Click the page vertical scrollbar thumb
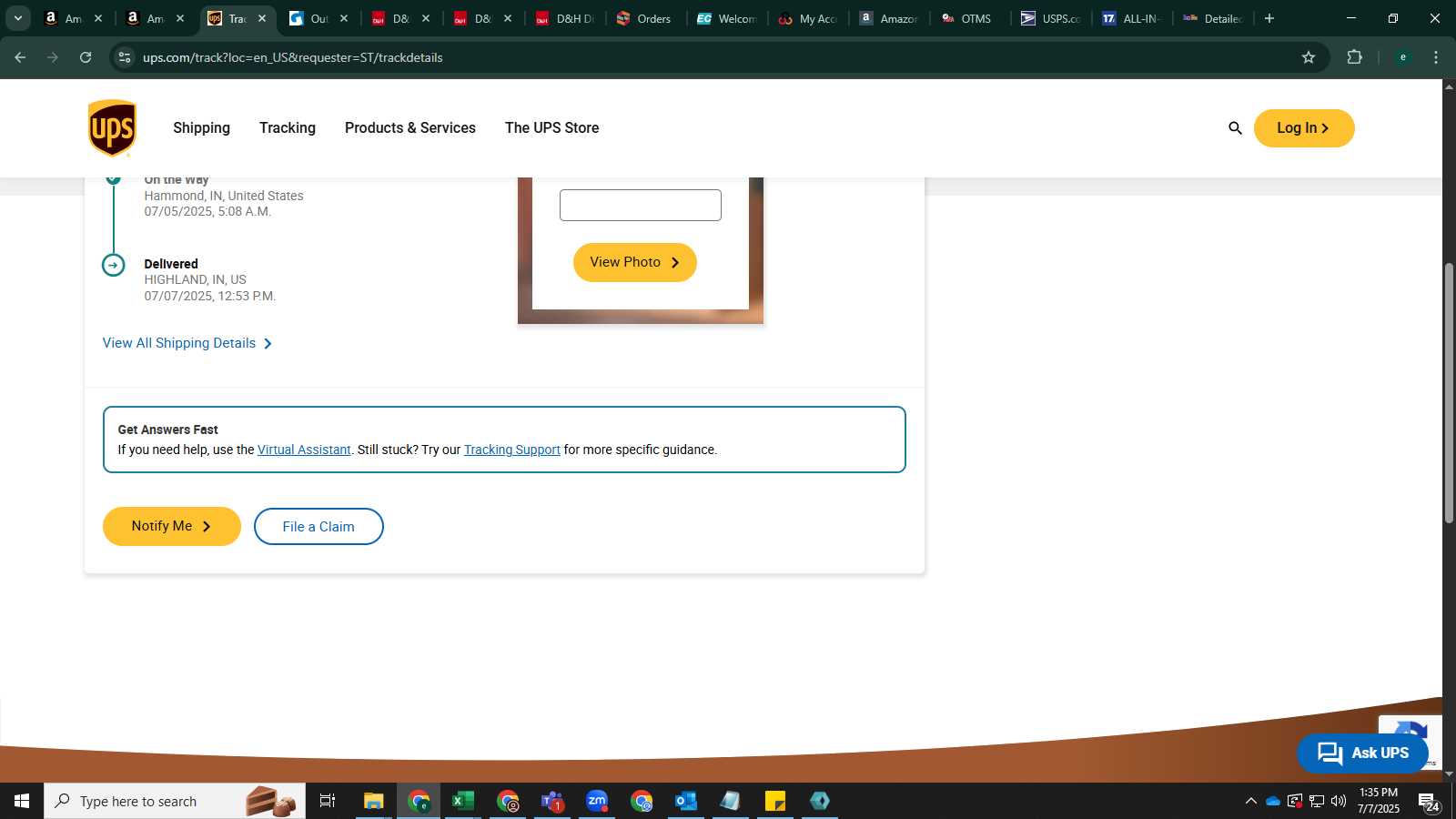 click(x=1449, y=392)
